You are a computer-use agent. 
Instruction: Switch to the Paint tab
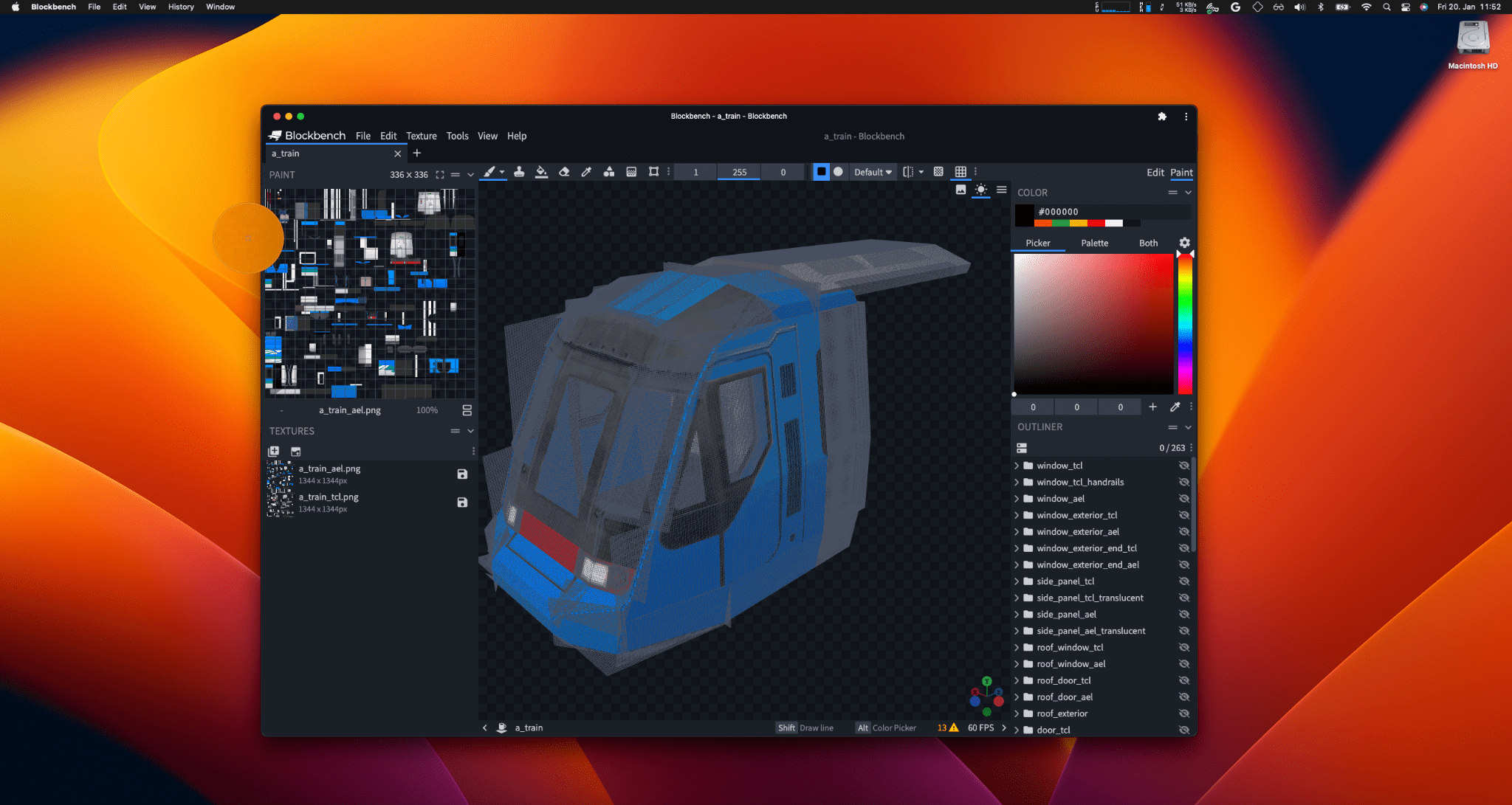[1181, 172]
